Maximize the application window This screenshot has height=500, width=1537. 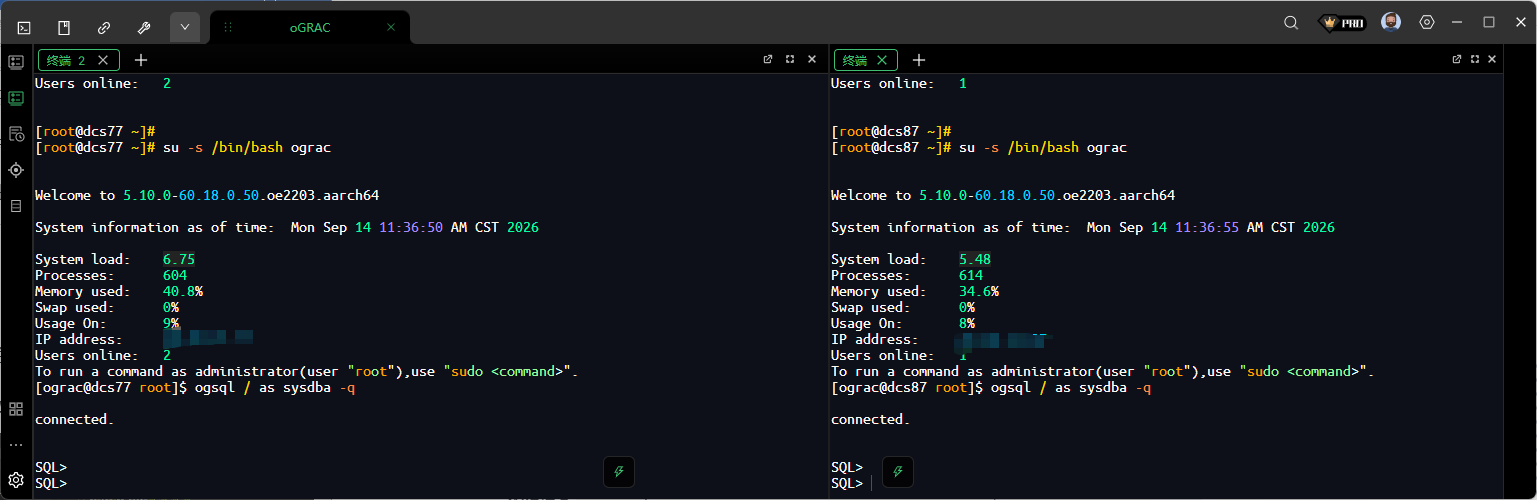pyautogui.click(x=1489, y=22)
